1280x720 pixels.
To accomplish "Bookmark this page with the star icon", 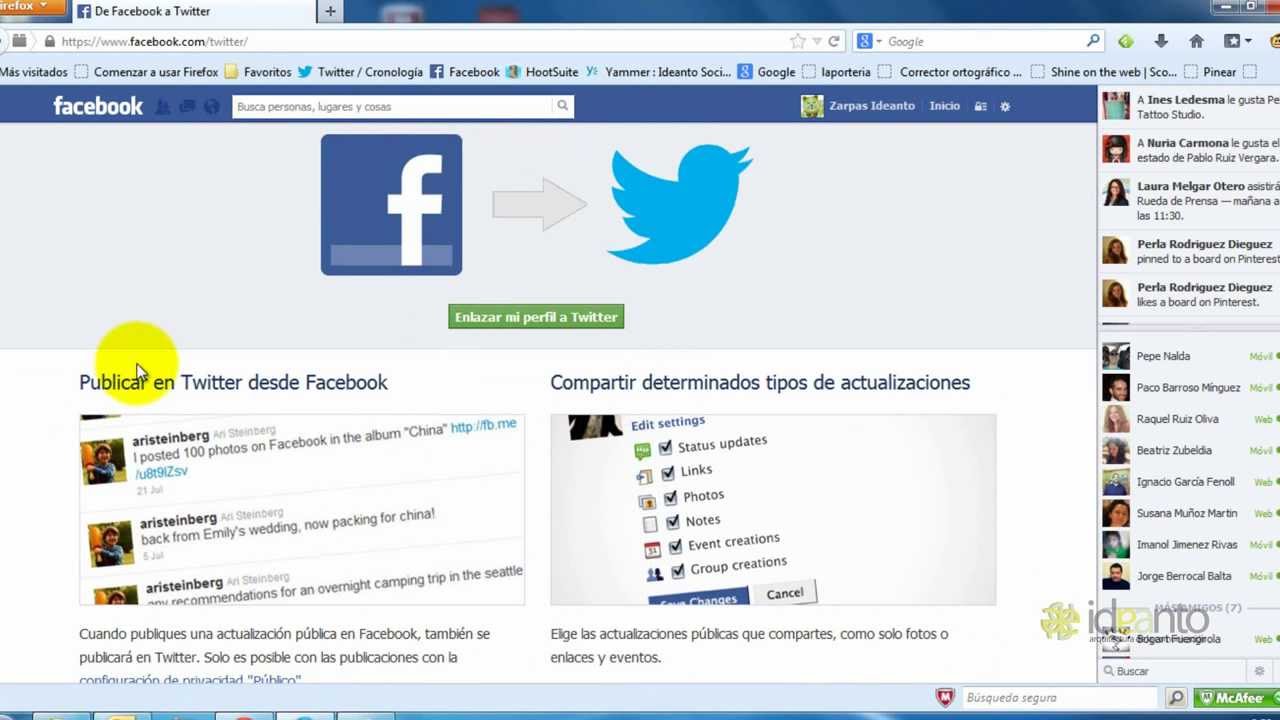I will point(797,41).
